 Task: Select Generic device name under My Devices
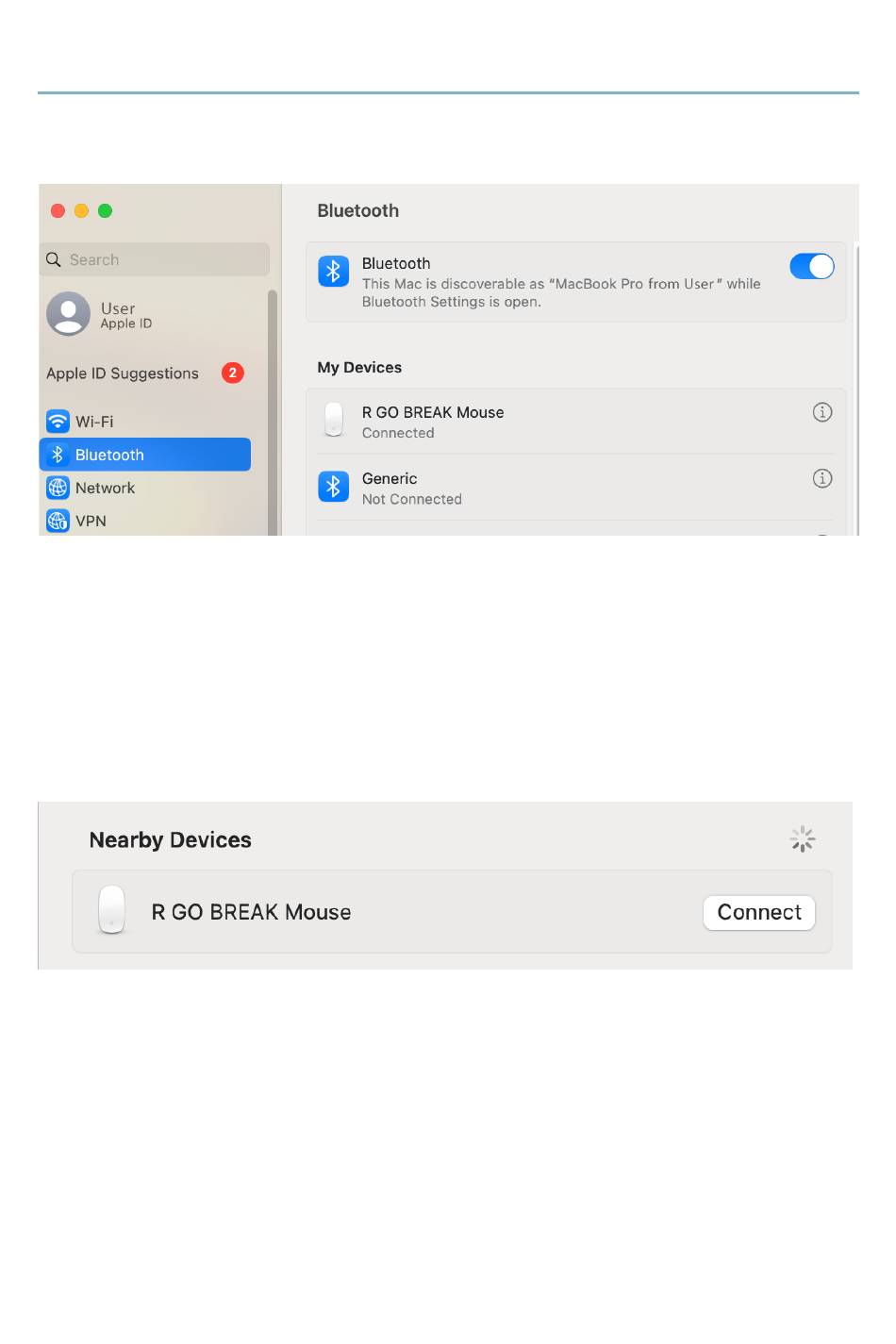(390, 478)
